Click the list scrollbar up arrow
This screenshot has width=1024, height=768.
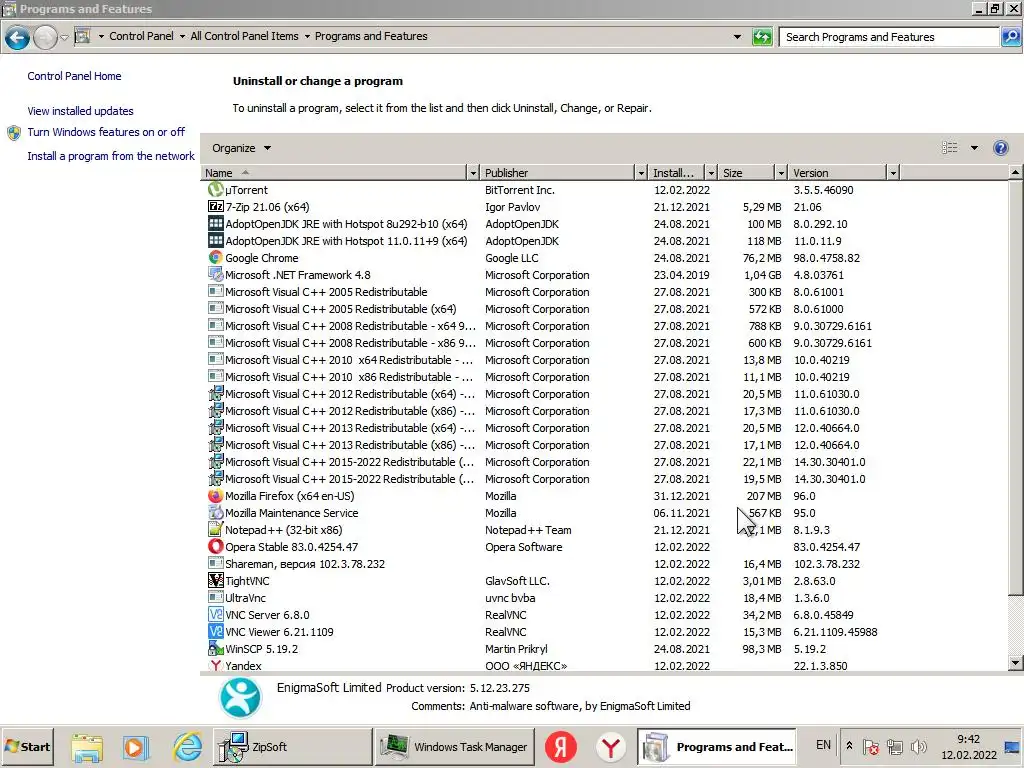coord(1015,172)
